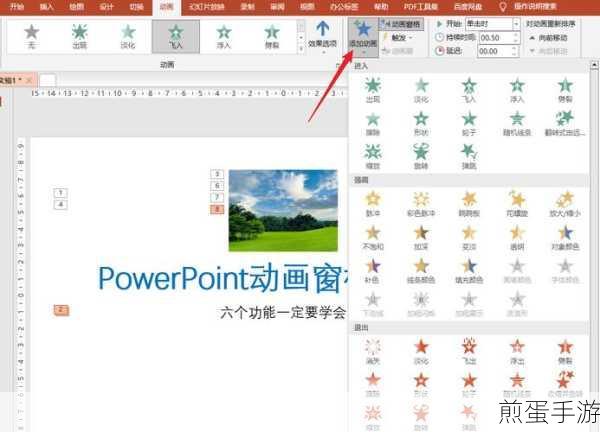Open the 插入 (Insert) ribbon tab
Screen dimensions: 600x432
(x=46, y=7)
